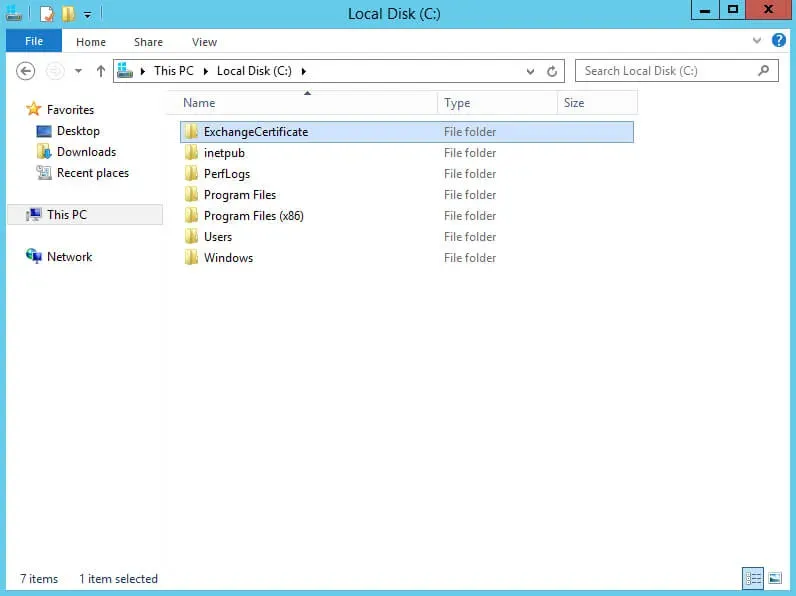Click the PerfLogs folder icon

[x=191, y=174]
